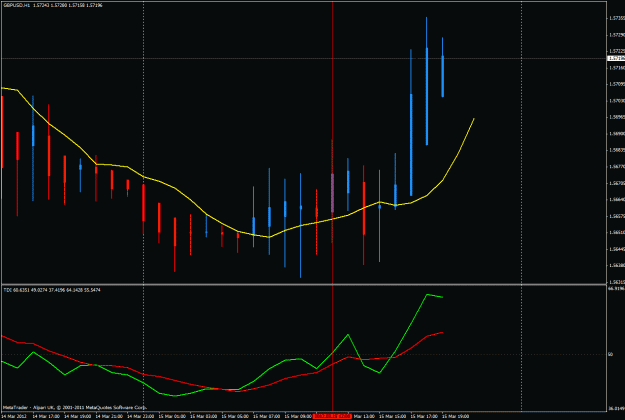Click the MetaTrader Alpari UK copyright text

pyautogui.click(x=75, y=408)
